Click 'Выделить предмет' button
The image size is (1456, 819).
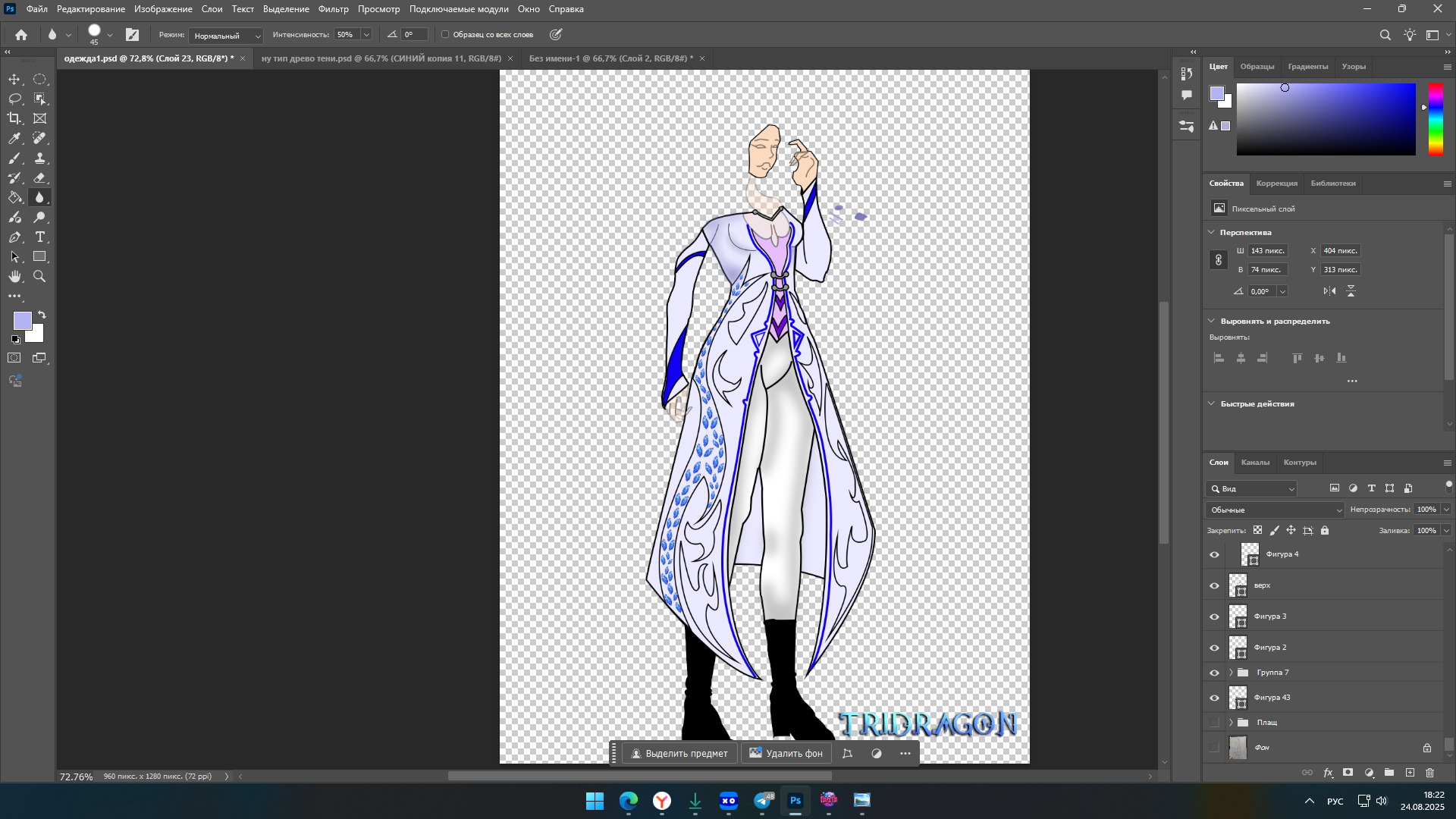click(679, 753)
